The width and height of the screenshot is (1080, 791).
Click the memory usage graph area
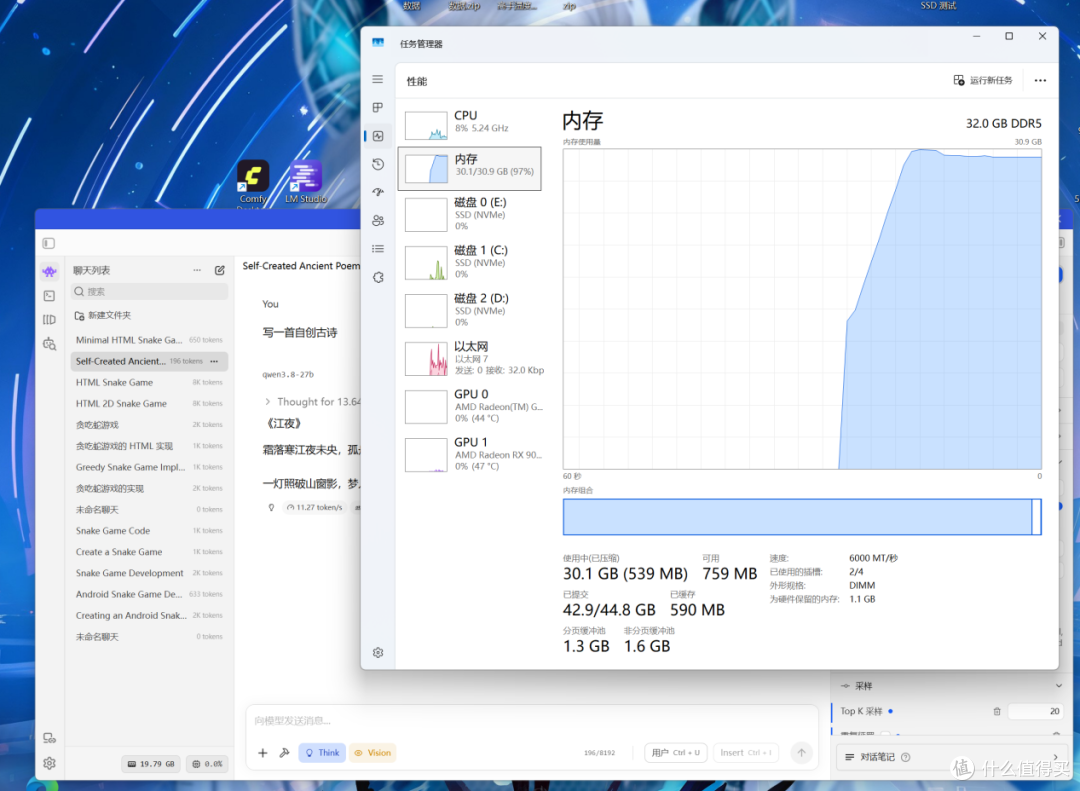pyautogui.click(x=802, y=309)
